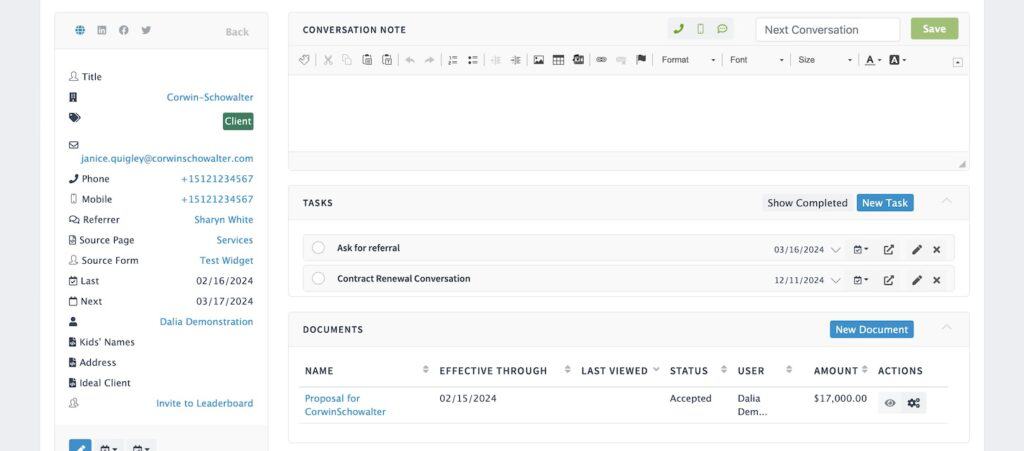1024x451 pixels.
Task: Open the Font dropdown
Action: 757,60
